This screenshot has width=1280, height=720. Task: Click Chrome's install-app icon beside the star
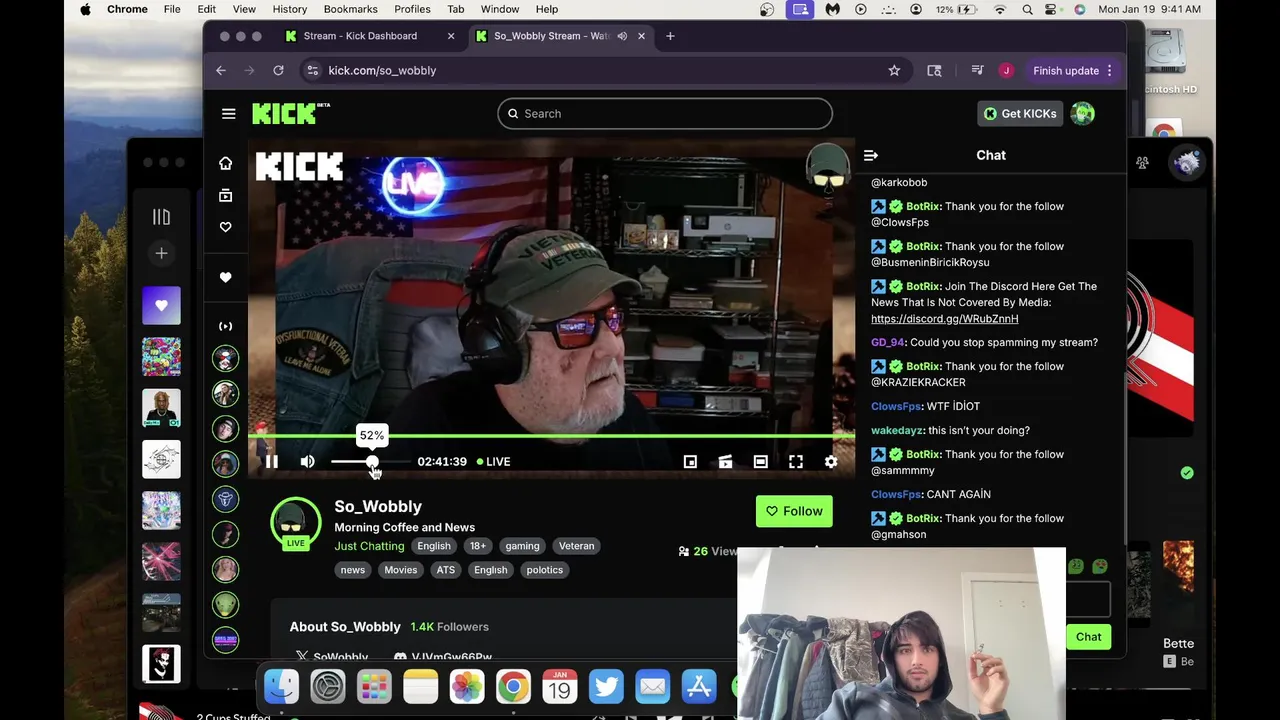click(x=934, y=70)
